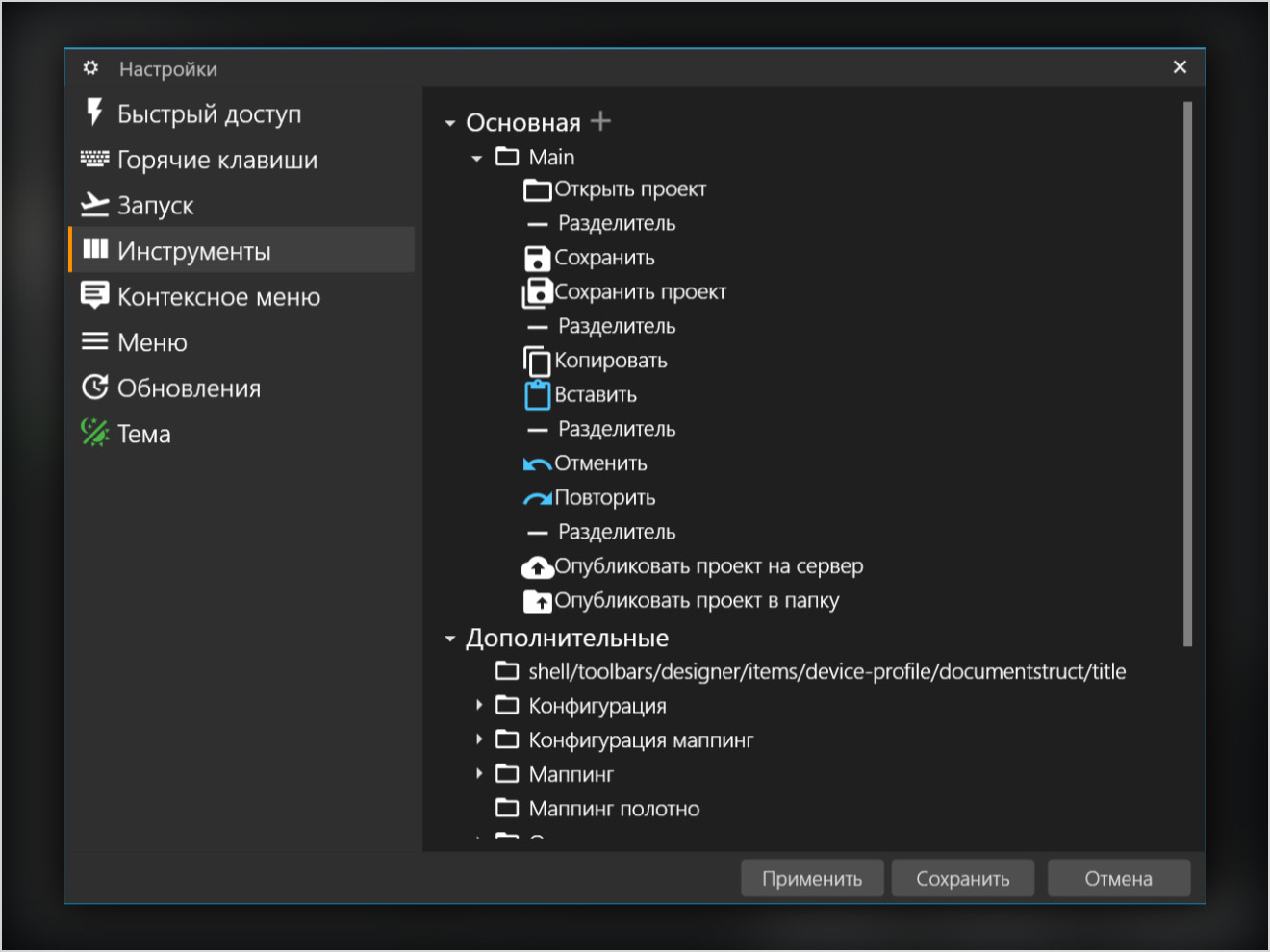
Task: Click the Copy (Копировать) icon
Action: (x=537, y=361)
